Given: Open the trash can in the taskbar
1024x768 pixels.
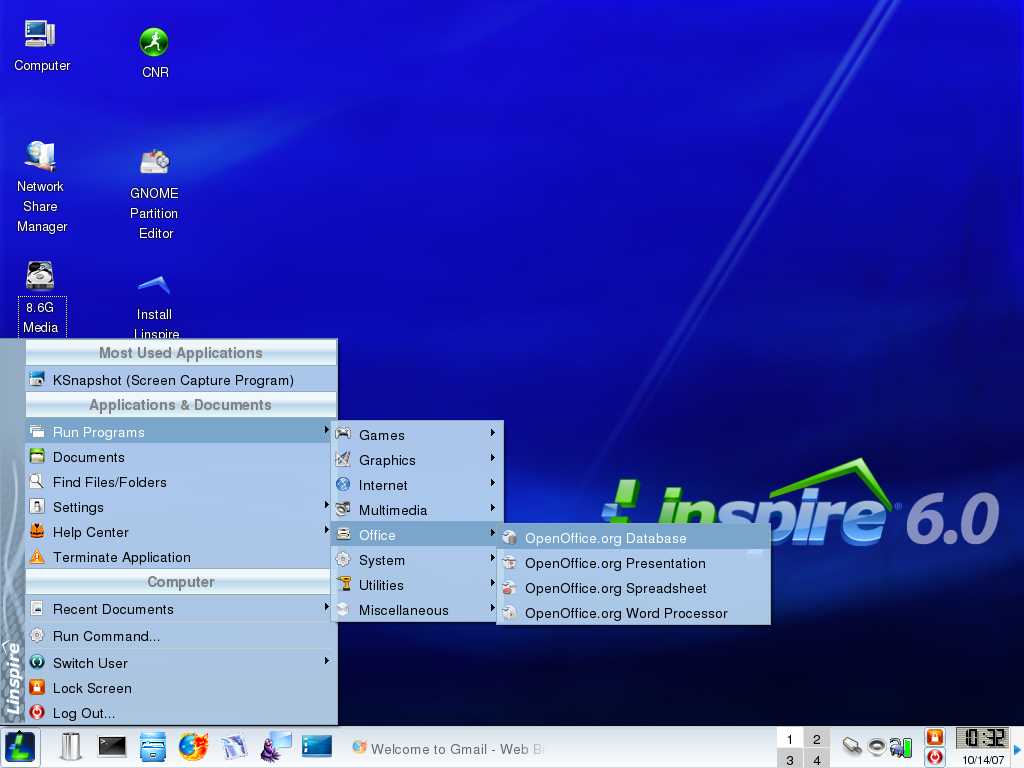Looking at the screenshot, I should [70, 746].
